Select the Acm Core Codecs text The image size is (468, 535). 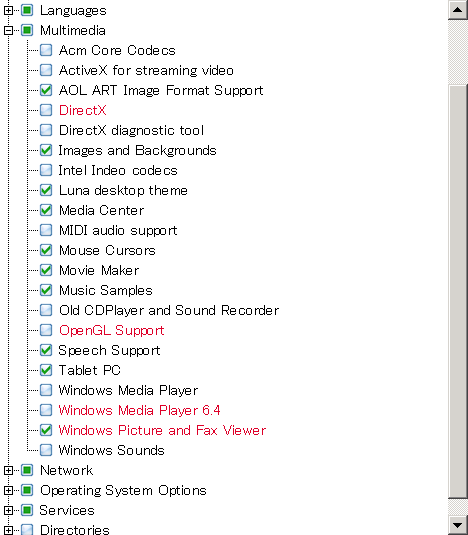point(117,50)
